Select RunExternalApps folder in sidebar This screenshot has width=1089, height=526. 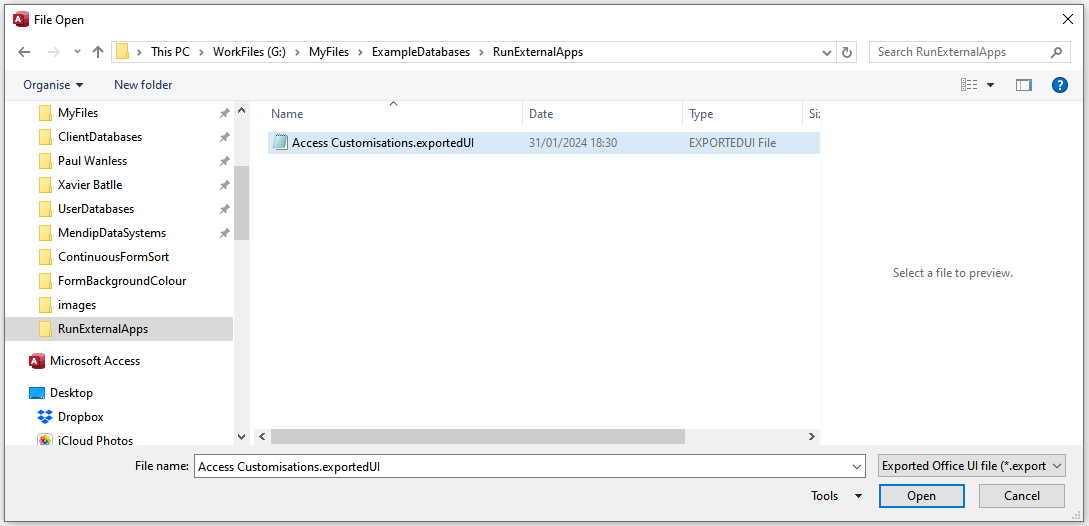(x=119, y=329)
